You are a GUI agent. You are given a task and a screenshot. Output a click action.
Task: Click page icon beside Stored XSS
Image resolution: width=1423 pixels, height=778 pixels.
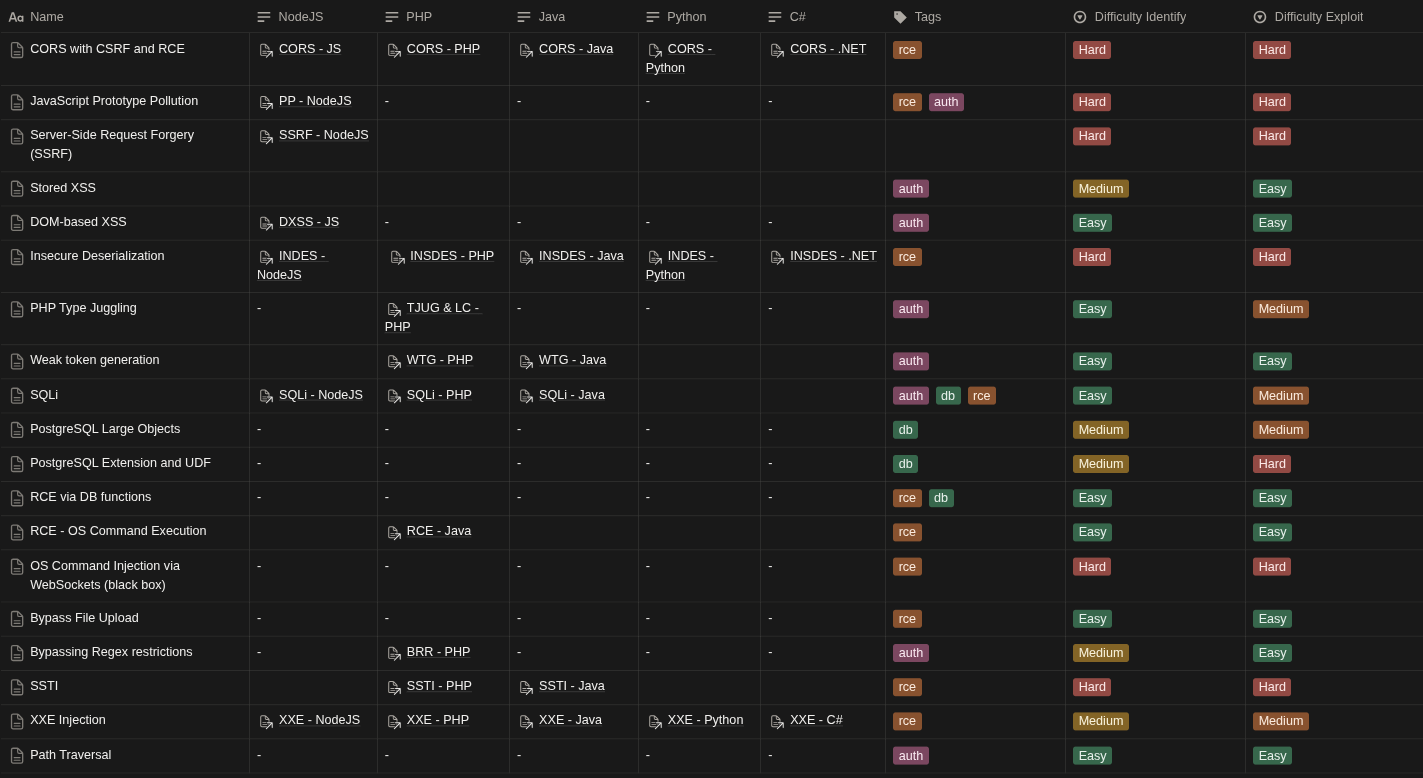(17, 189)
